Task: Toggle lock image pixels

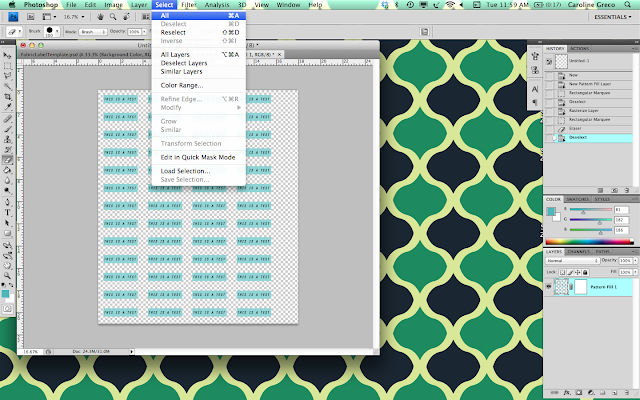Action: point(570,272)
